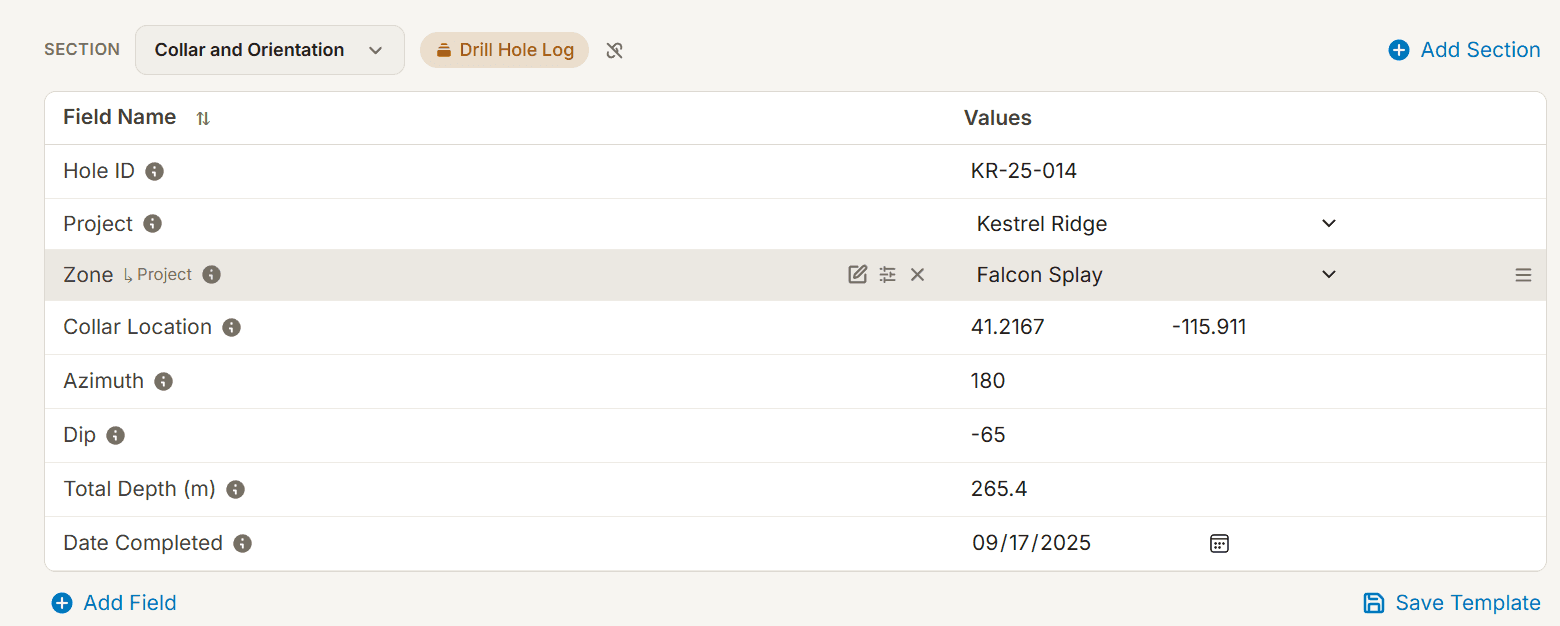
Task: Show info for Project field
Action: (152, 224)
